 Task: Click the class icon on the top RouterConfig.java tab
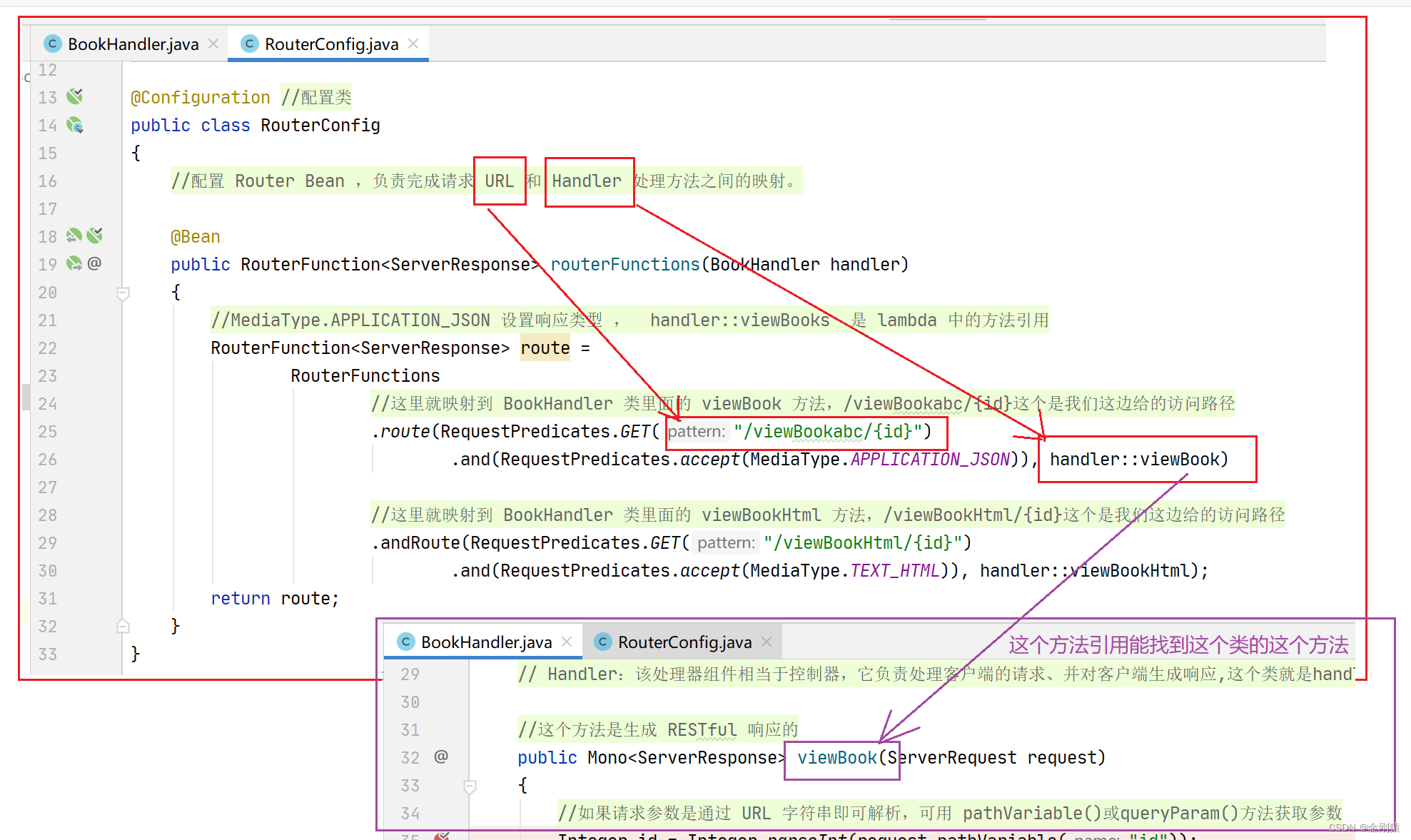249,44
